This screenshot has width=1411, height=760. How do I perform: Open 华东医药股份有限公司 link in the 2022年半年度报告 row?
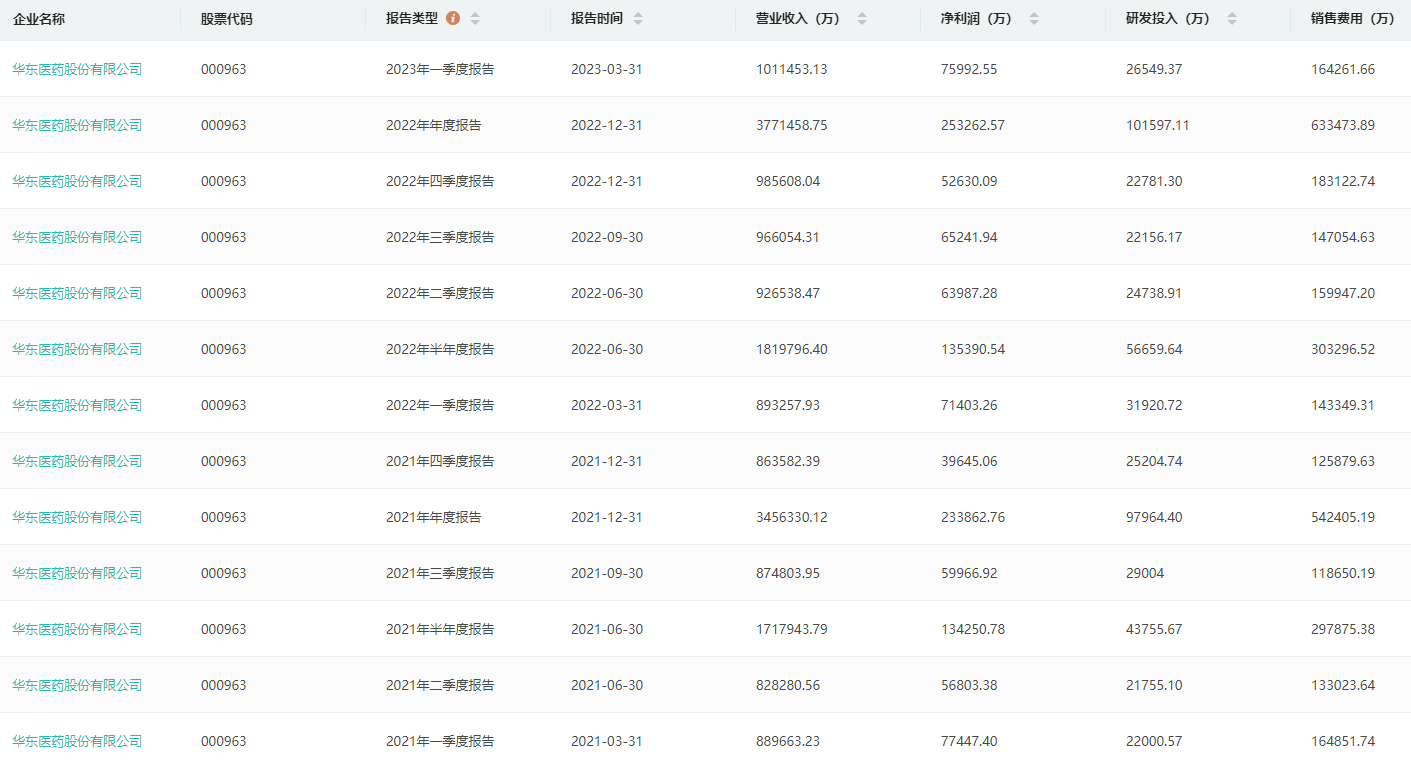tap(77, 349)
